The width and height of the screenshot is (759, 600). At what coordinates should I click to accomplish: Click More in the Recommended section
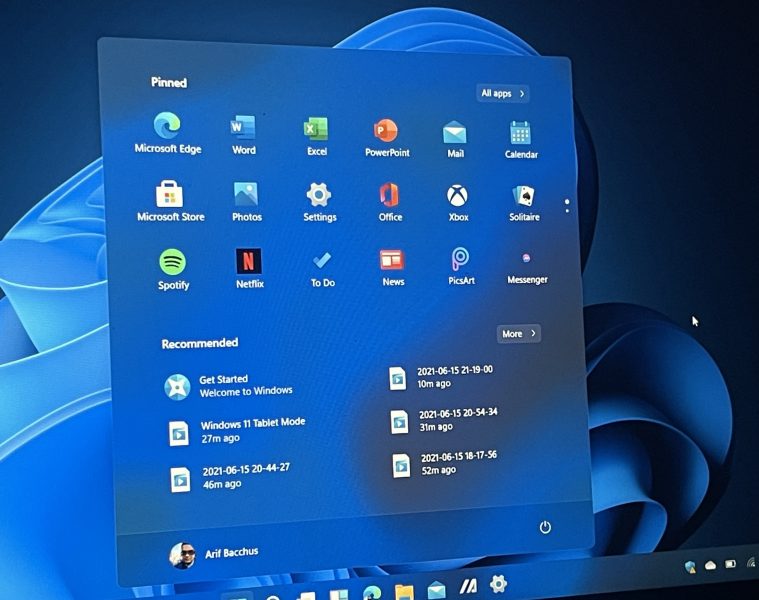tap(518, 333)
